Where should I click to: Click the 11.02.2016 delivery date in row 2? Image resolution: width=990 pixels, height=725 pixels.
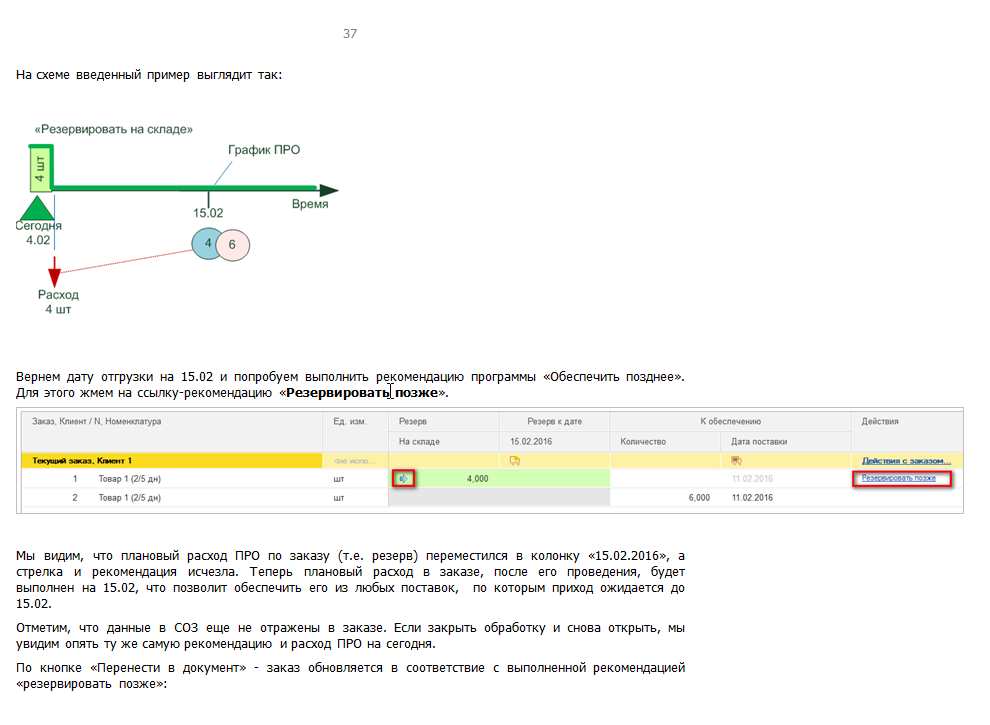[x=752, y=498]
